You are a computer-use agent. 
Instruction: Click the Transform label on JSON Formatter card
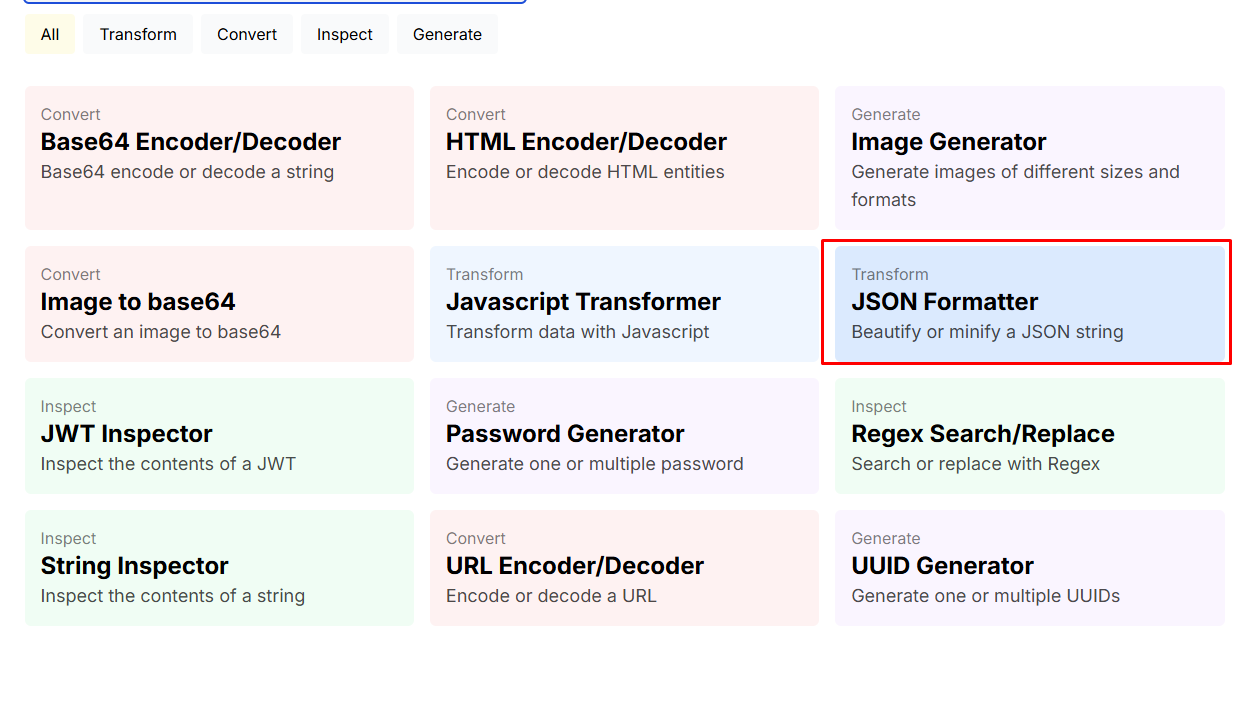(890, 274)
